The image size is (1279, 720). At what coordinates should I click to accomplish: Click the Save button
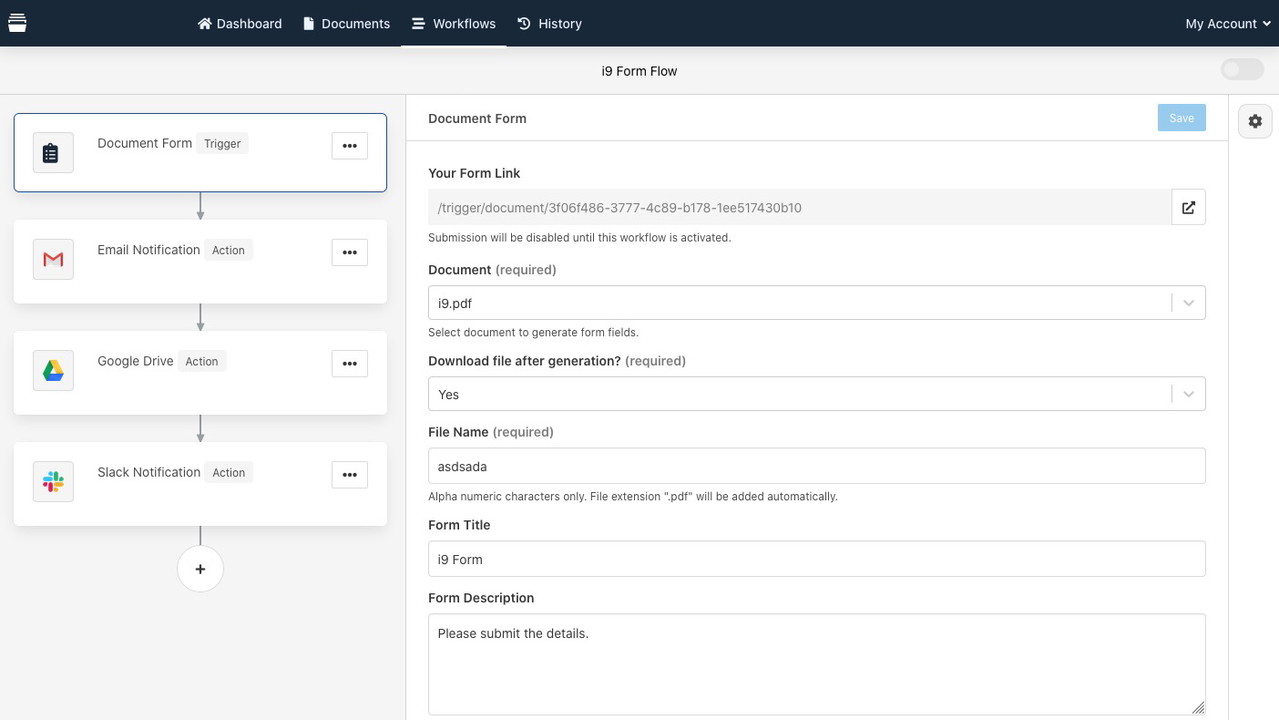coord(1181,118)
